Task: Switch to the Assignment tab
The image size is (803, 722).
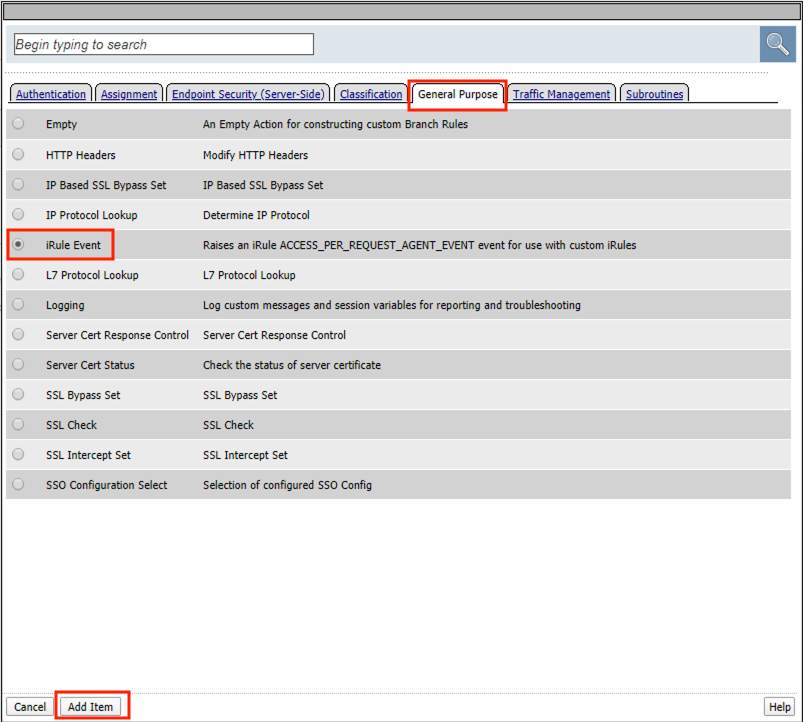Action: 129,94
